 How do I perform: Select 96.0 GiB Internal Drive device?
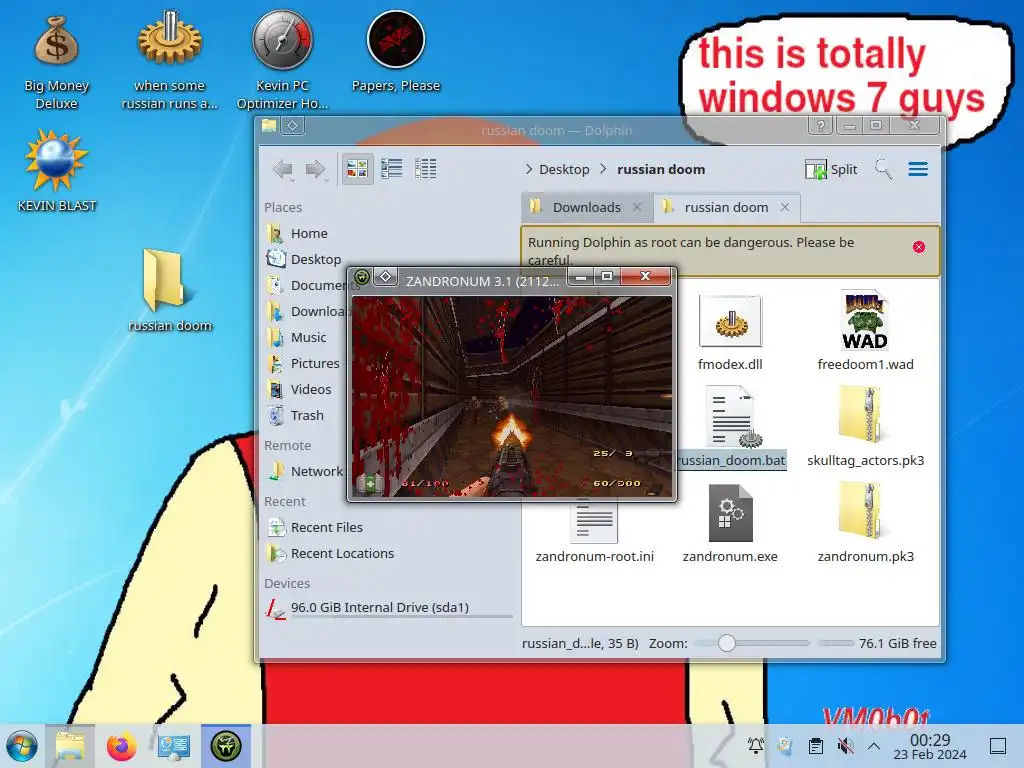[x=389, y=608]
